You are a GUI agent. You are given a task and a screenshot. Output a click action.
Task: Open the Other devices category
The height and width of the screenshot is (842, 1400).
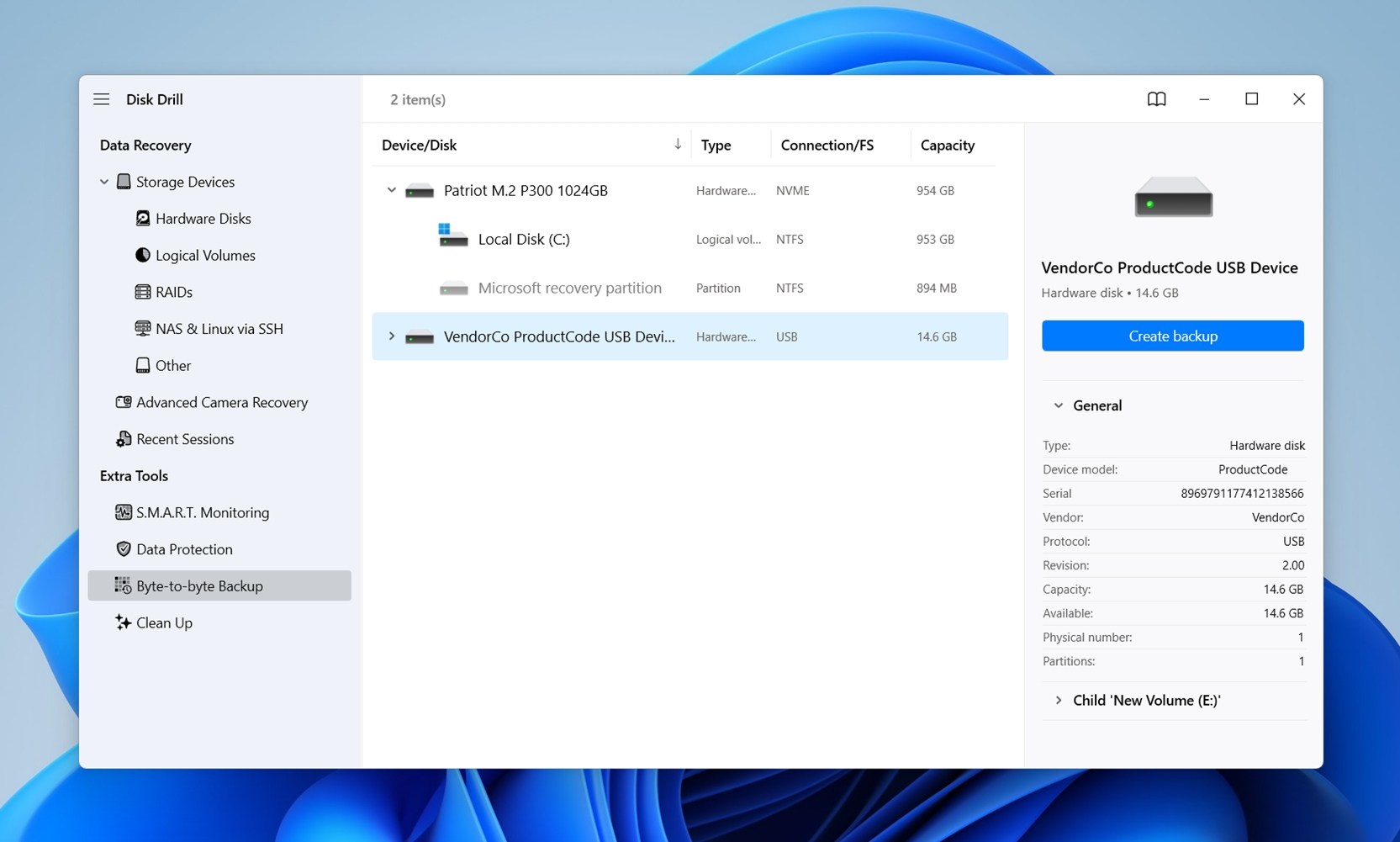[x=172, y=365]
